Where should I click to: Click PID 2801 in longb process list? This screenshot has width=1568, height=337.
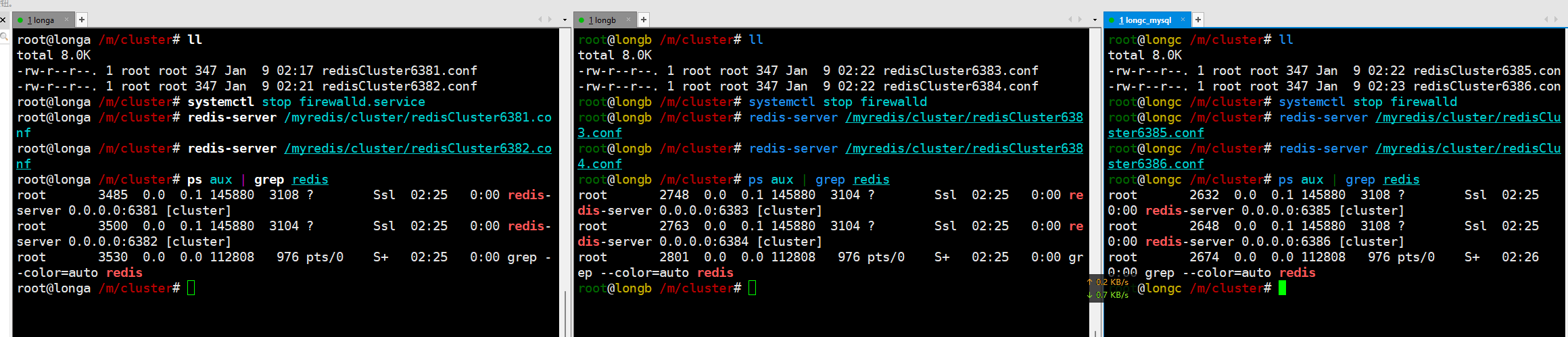pyautogui.click(x=674, y=257)
